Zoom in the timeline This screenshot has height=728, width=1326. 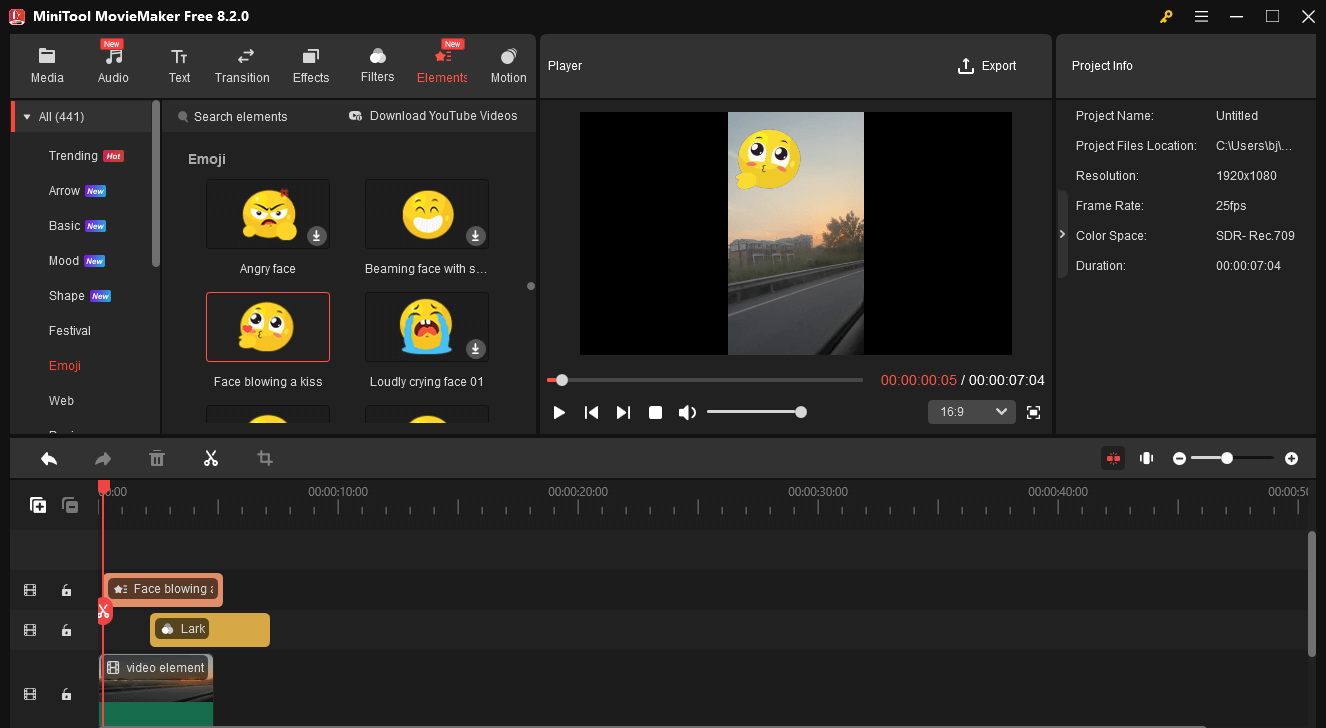[x=1292, y=458]
